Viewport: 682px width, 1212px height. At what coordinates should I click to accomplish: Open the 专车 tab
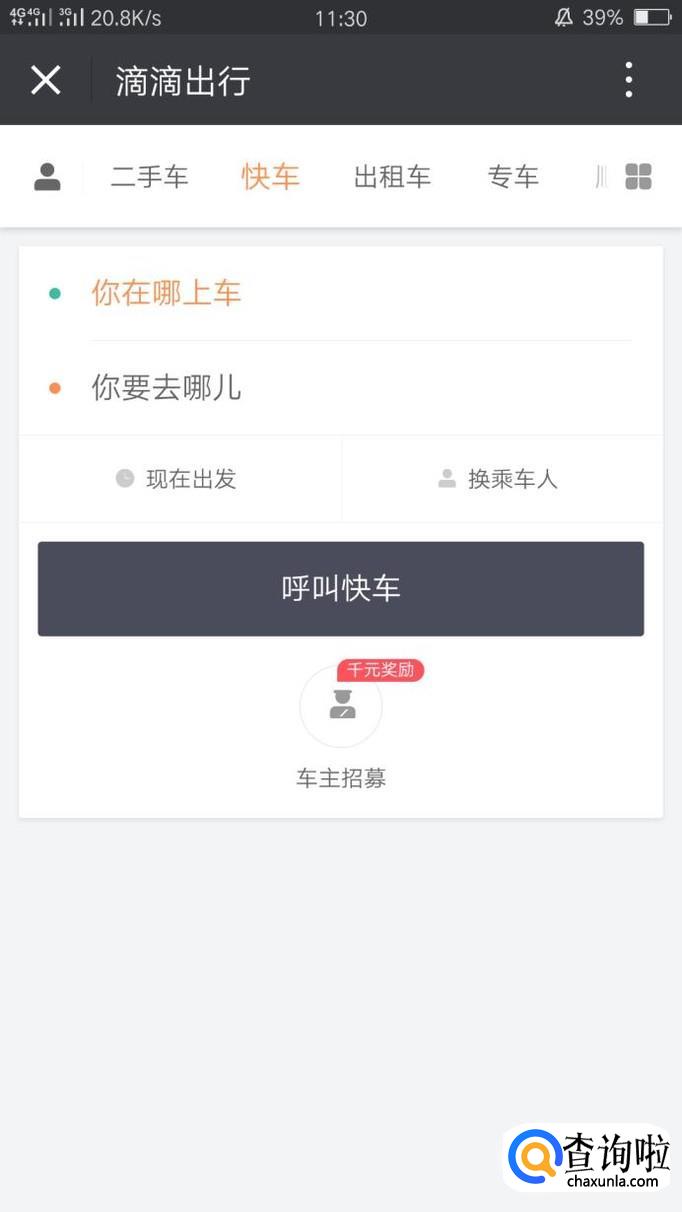(513, 177)
